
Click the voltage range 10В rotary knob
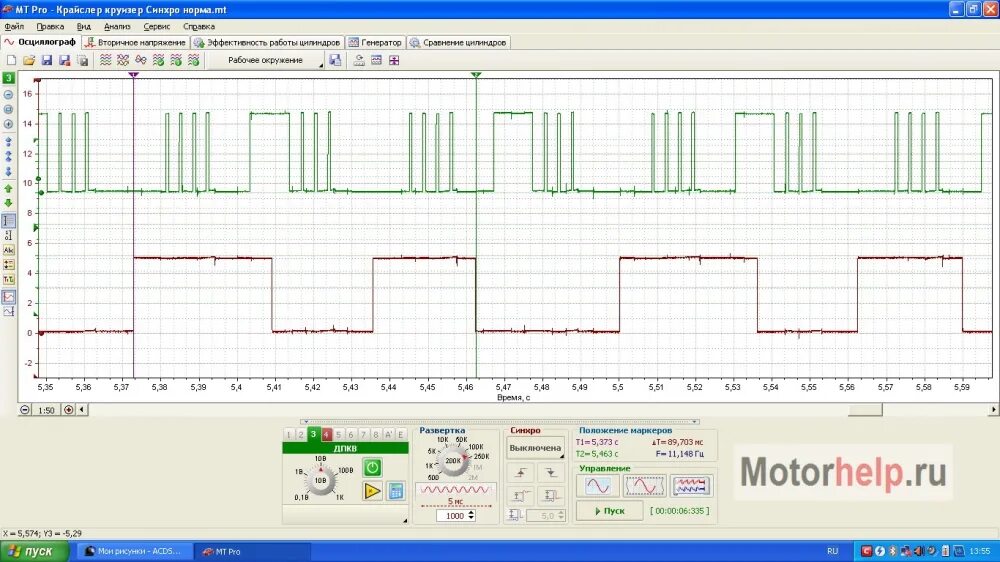[320, 480]
